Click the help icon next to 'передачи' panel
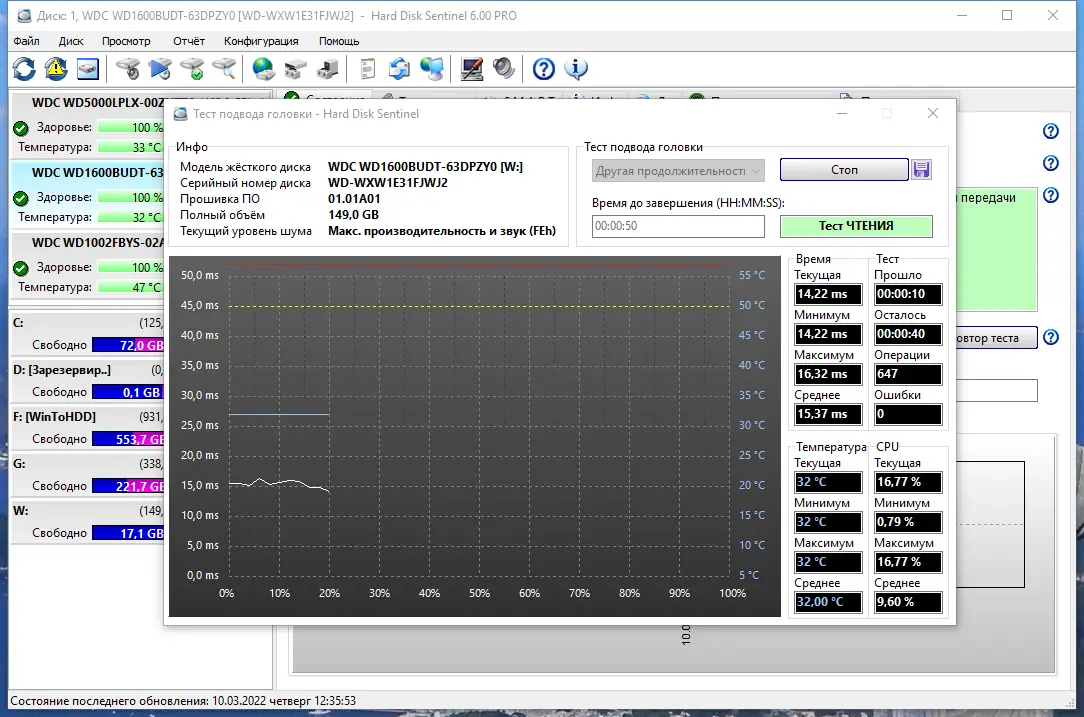Viewport: 1084px width, 717px height. coord(1051,195)
